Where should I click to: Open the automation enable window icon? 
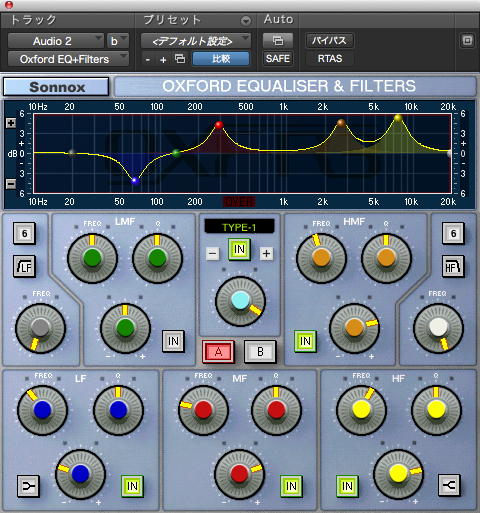(278, 41)
